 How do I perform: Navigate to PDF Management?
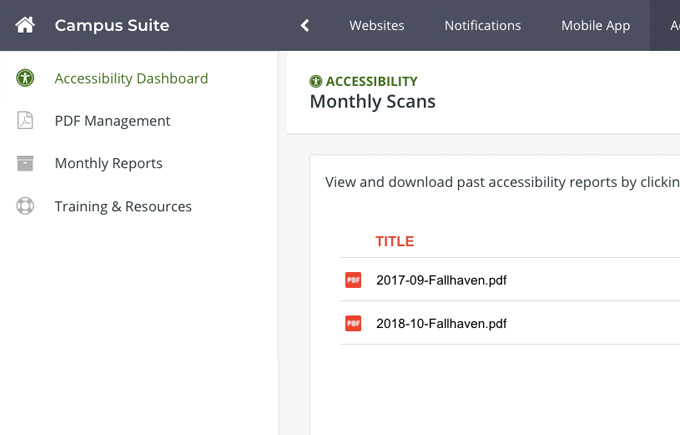(x=112, y=121)
